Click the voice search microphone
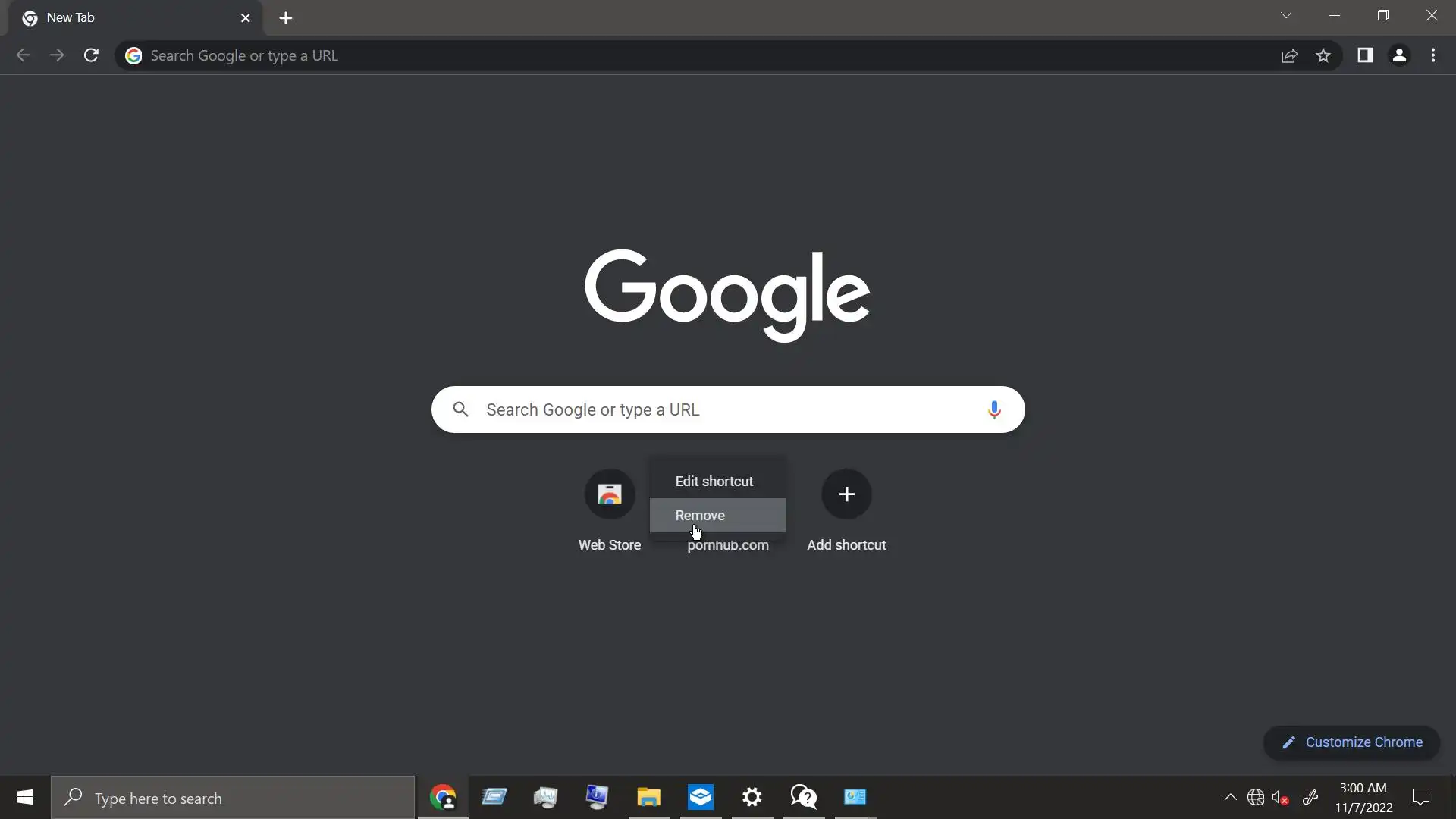Screen dimensions: 1456x819 pos(994,409)
